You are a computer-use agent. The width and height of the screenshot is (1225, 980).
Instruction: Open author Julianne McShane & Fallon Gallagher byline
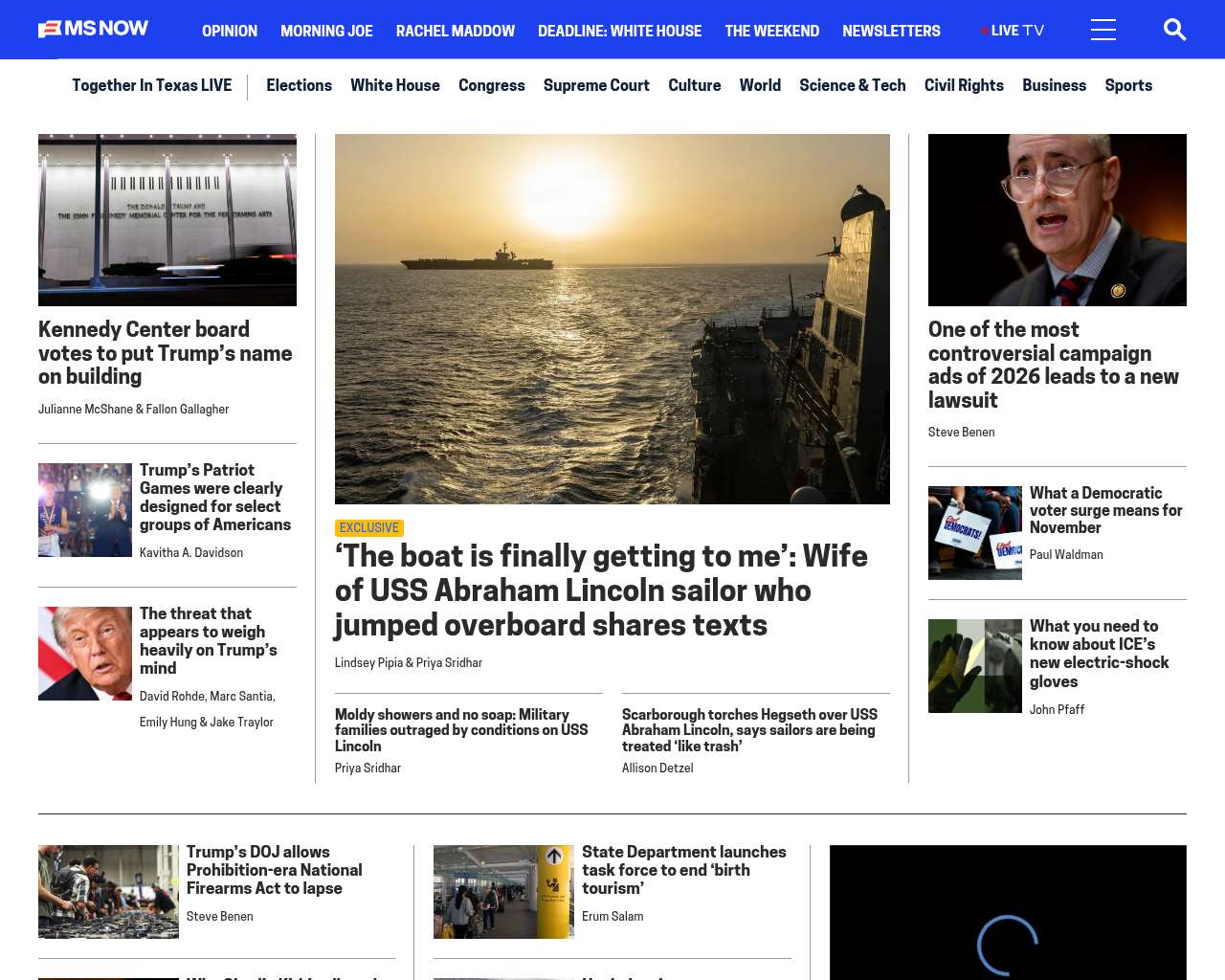tap(134, 410)
